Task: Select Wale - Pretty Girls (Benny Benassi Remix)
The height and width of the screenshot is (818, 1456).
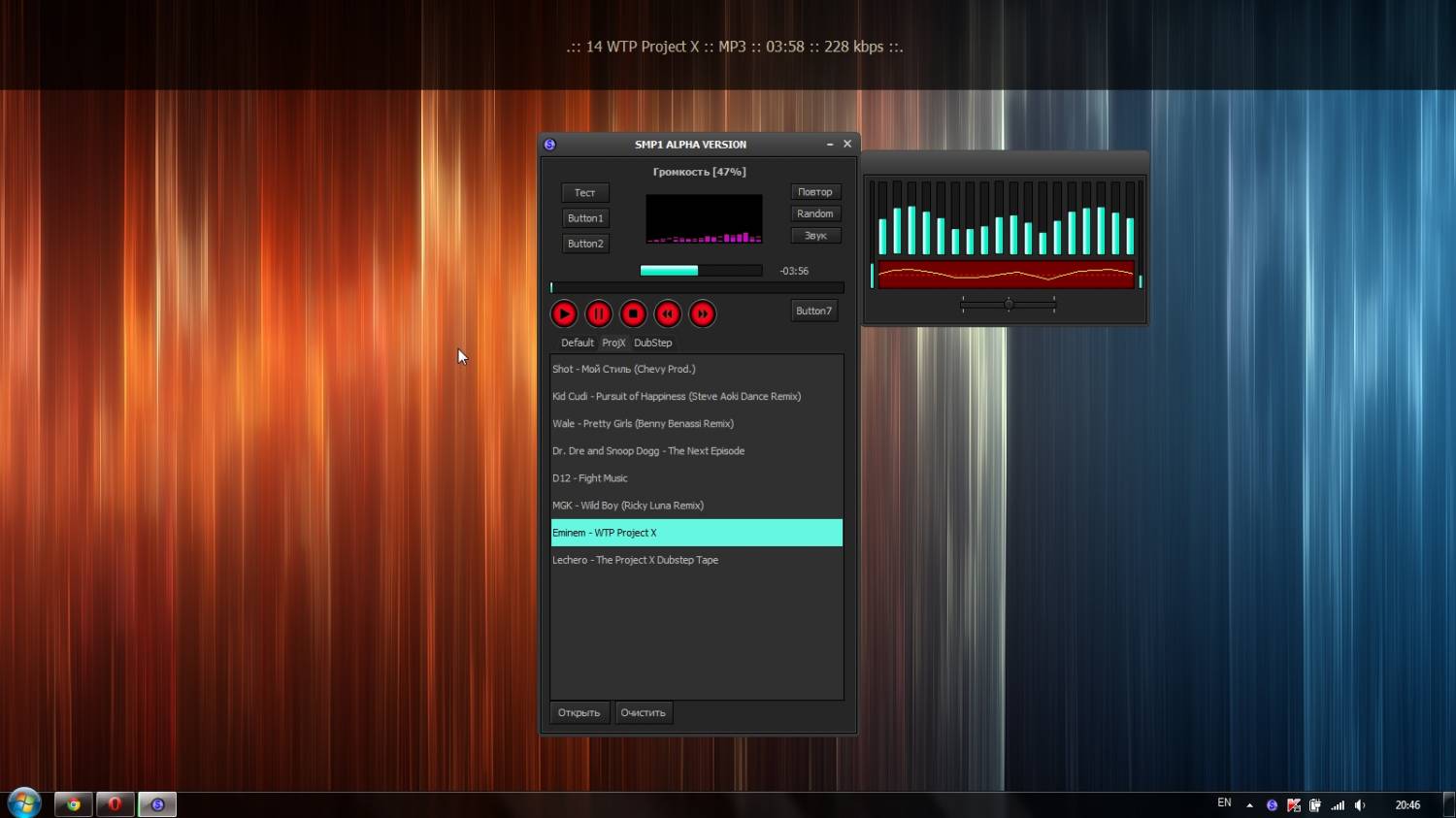Action: 697,423
